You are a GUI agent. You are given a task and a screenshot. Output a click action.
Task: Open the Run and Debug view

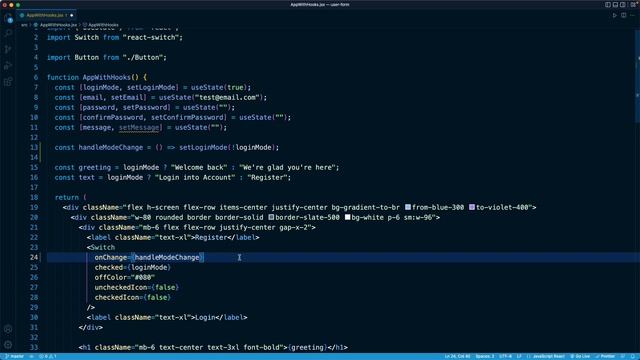(x=8, y=65)
